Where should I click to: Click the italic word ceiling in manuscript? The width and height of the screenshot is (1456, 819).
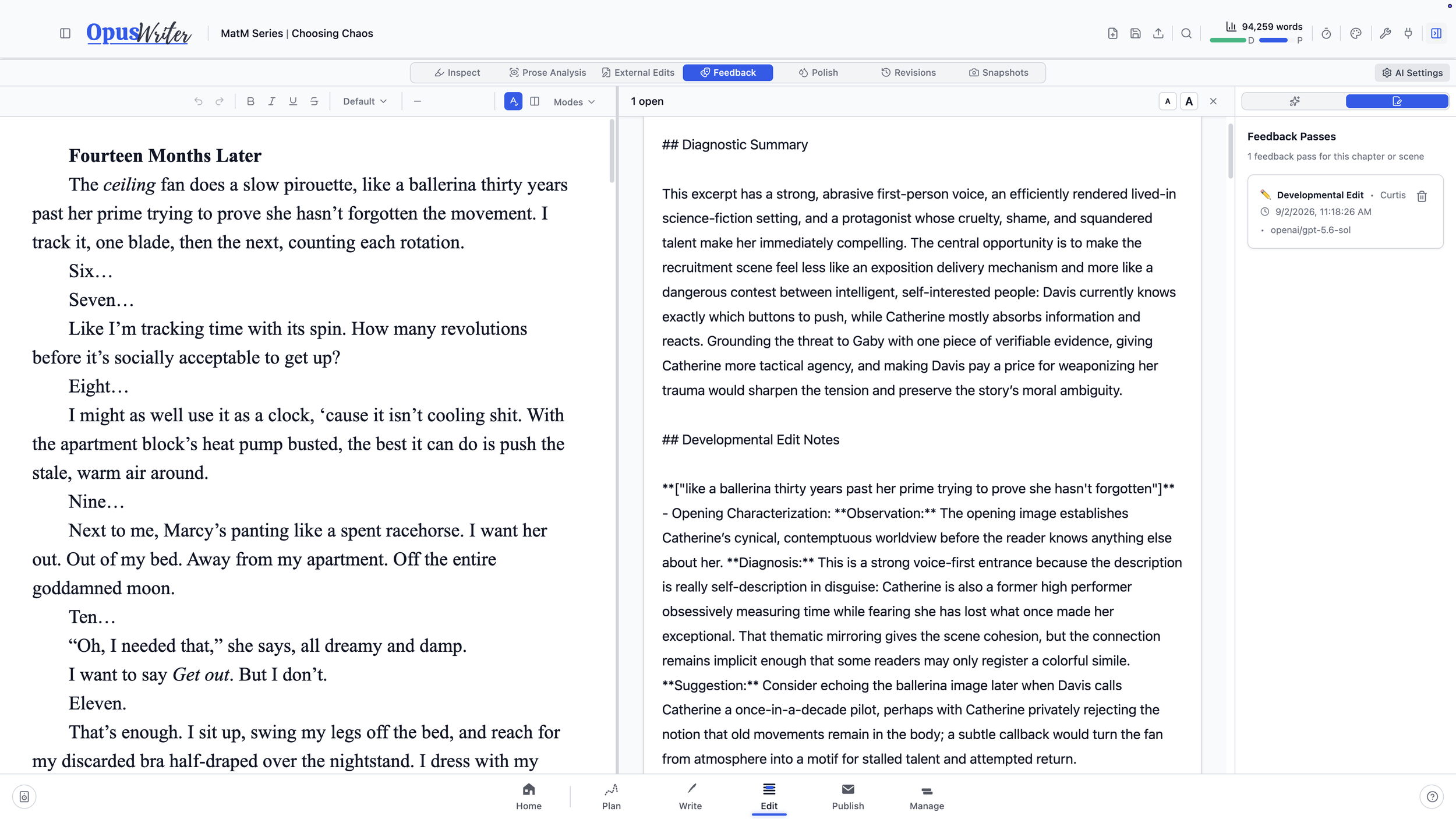point(129,185)
